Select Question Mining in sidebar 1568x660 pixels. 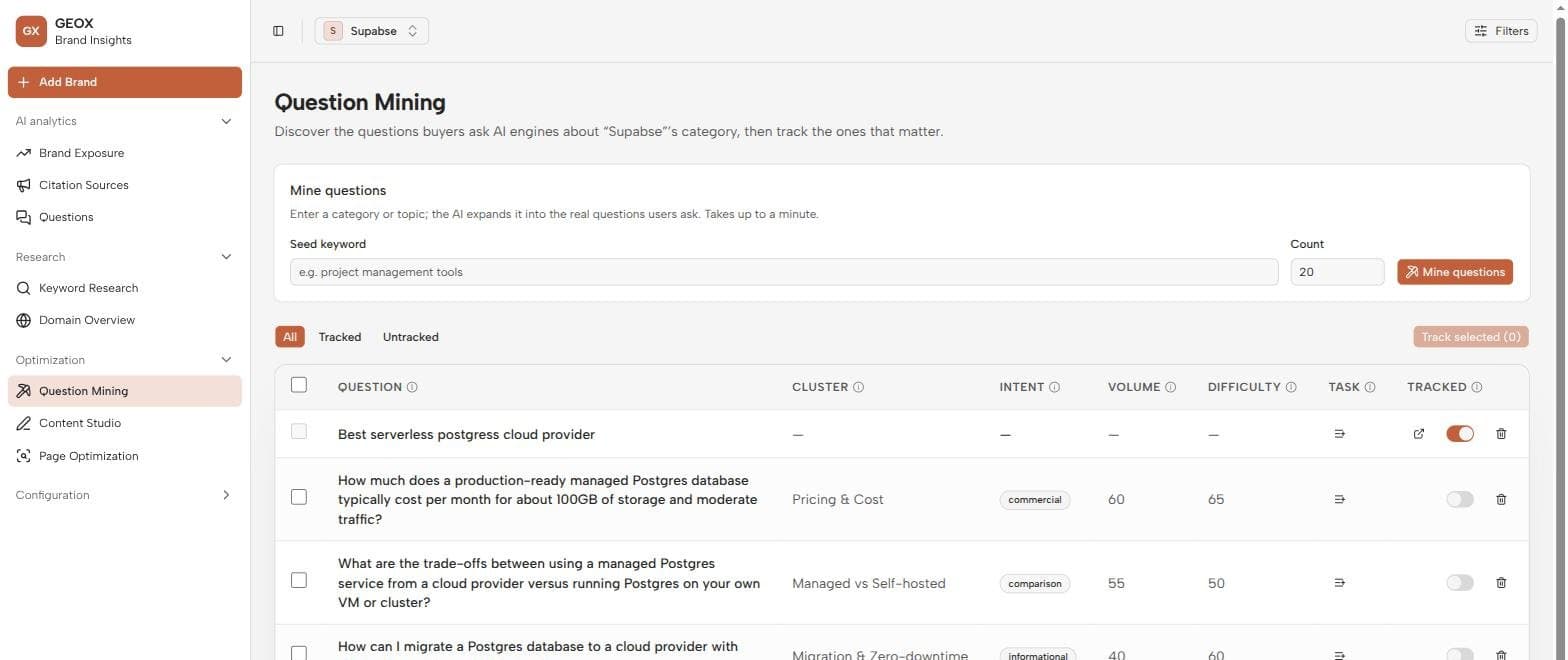click(x=125, y=391)
